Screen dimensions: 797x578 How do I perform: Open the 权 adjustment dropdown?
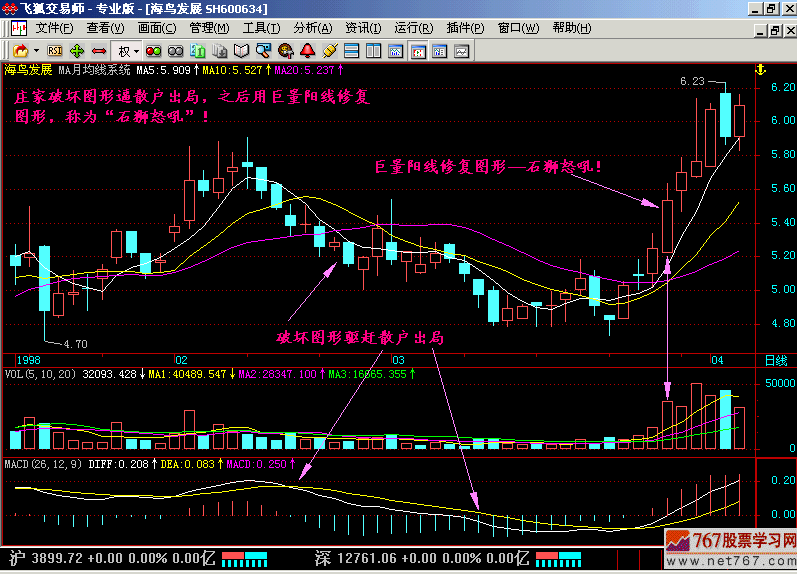130,50
